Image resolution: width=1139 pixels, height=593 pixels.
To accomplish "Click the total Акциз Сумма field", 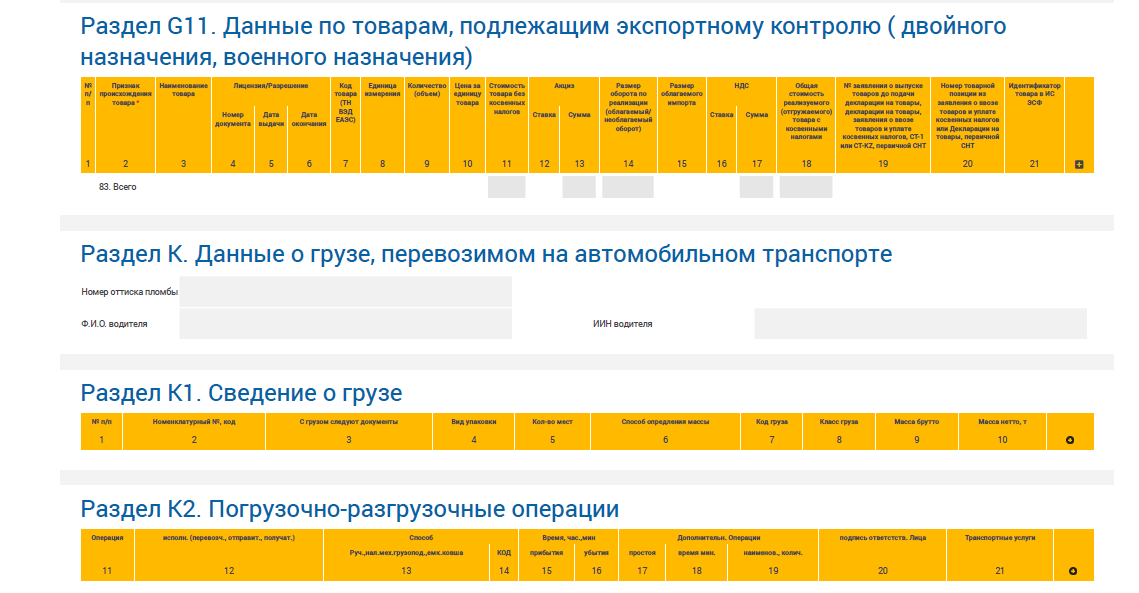I will click(579, 187).
